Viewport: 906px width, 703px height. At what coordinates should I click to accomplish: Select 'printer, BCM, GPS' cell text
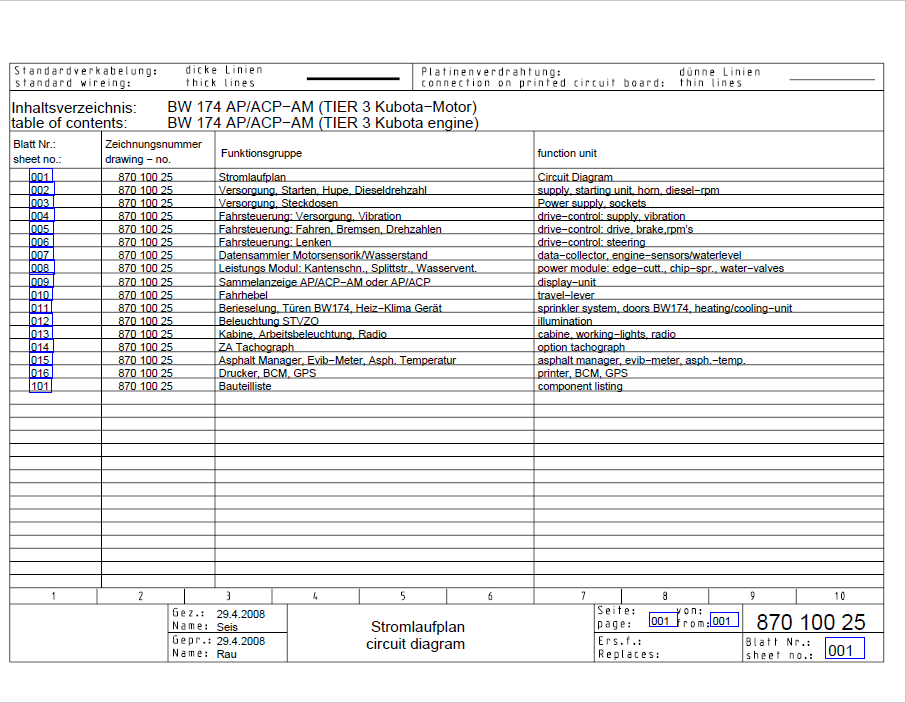click(x=582, y=373)
